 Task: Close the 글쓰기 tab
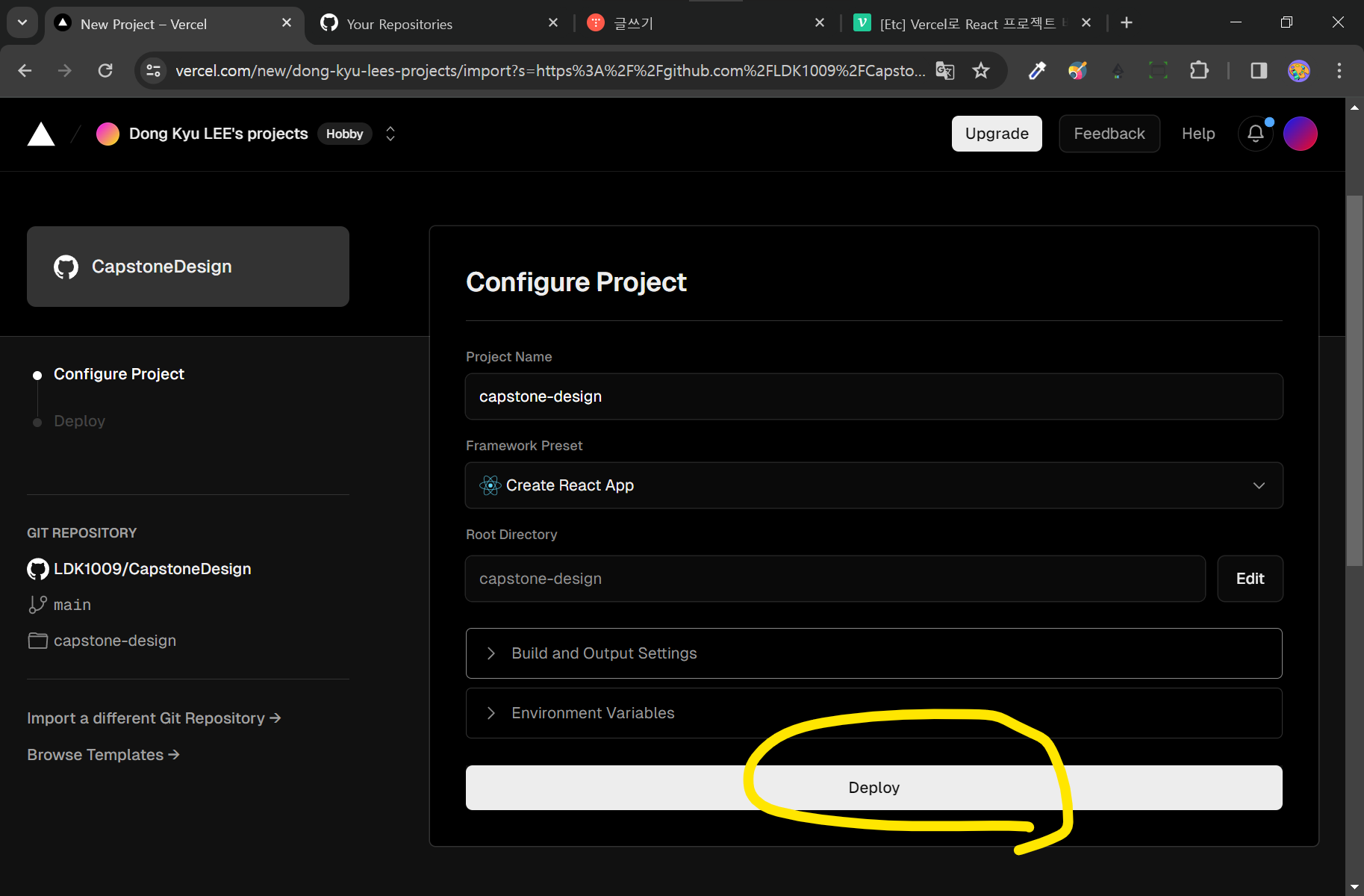tap(820, 23)
